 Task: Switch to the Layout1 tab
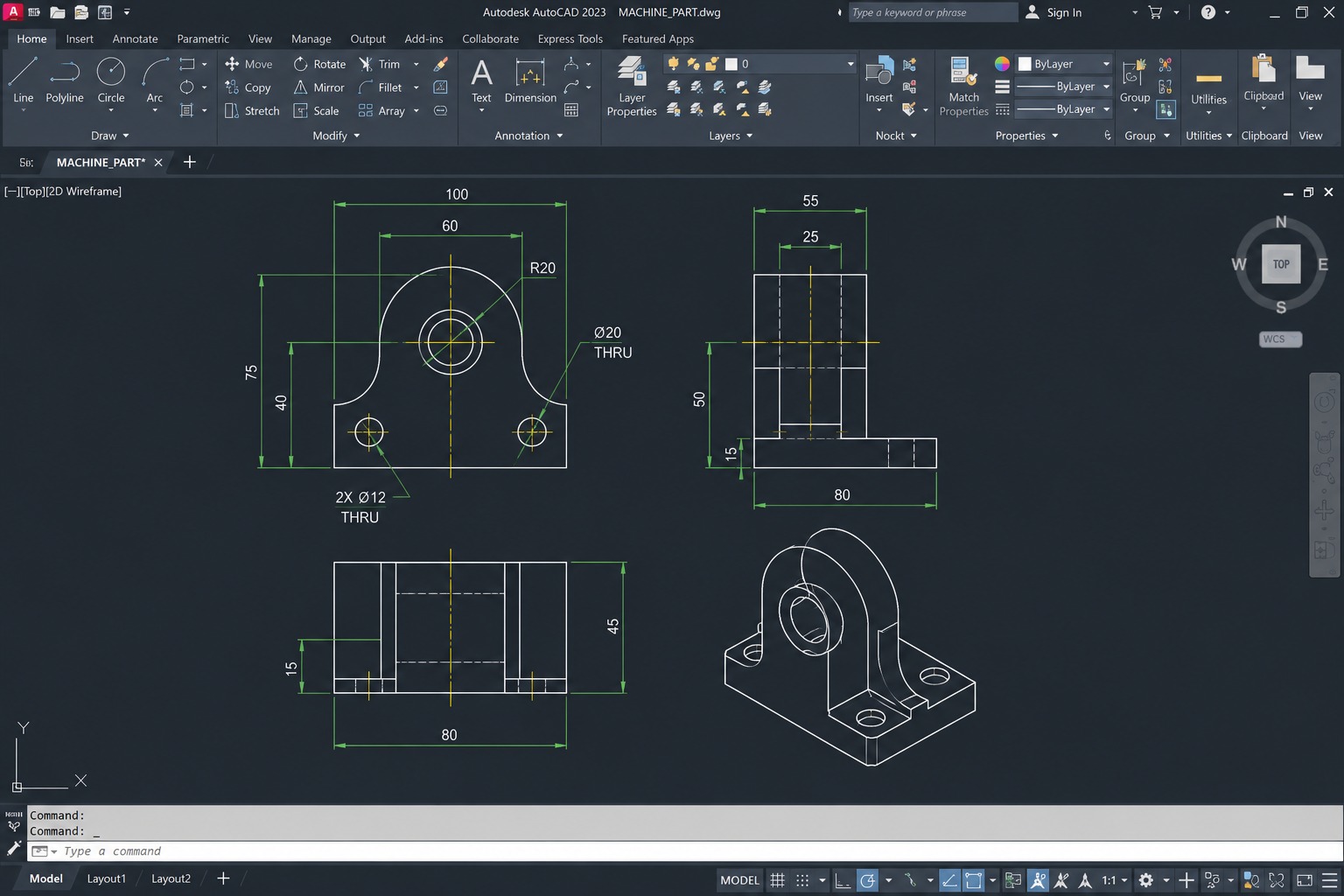(x=107, y=878)
